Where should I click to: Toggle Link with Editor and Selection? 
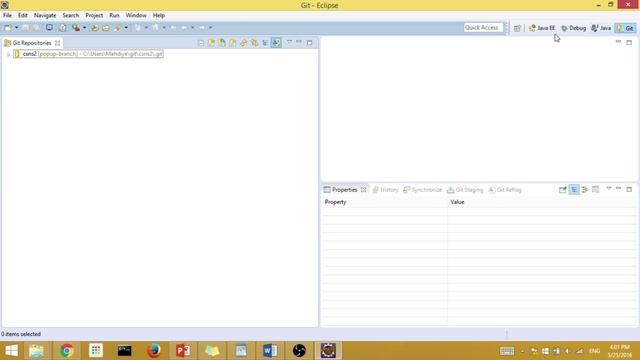point(254,43)
